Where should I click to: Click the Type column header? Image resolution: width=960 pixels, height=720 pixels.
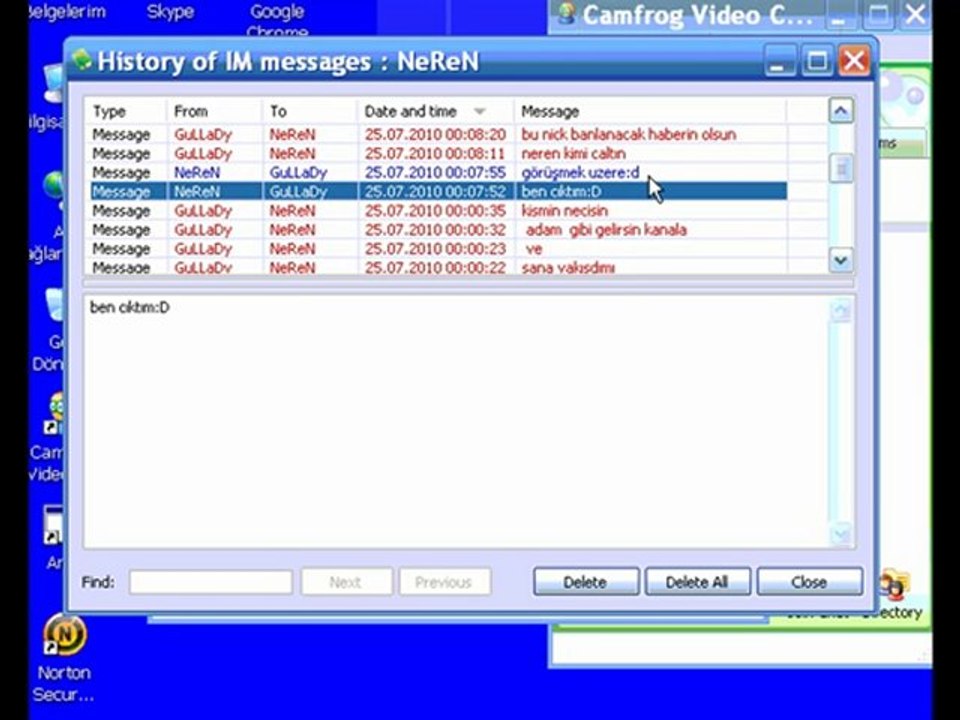pos(127,111)
